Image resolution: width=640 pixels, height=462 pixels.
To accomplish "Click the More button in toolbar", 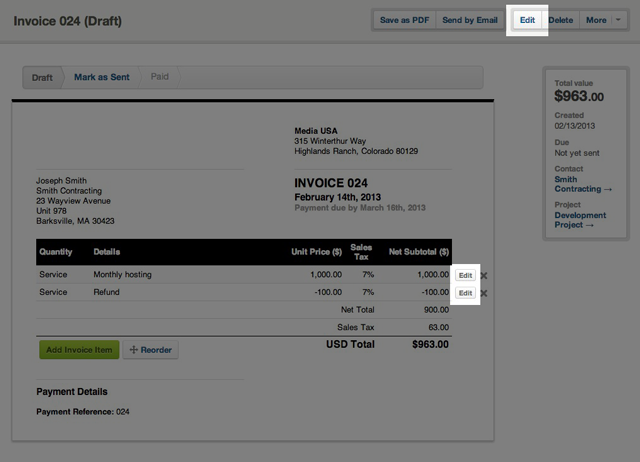I will (595, 20).
